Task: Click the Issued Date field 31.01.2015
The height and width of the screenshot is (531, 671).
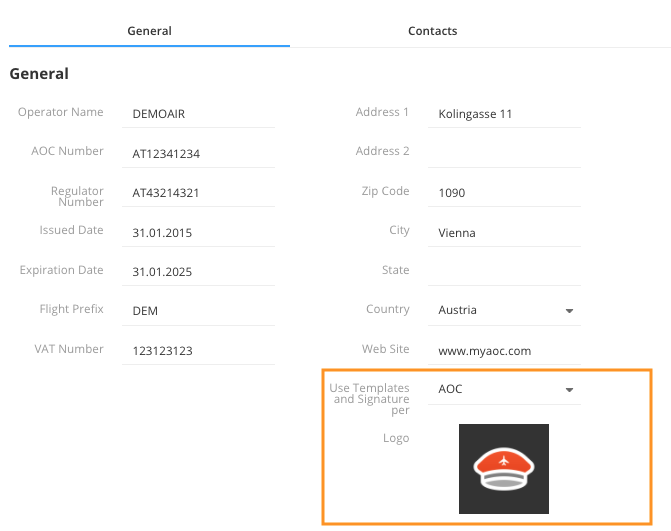Action: pyautogui.click(x=198, y=233)
